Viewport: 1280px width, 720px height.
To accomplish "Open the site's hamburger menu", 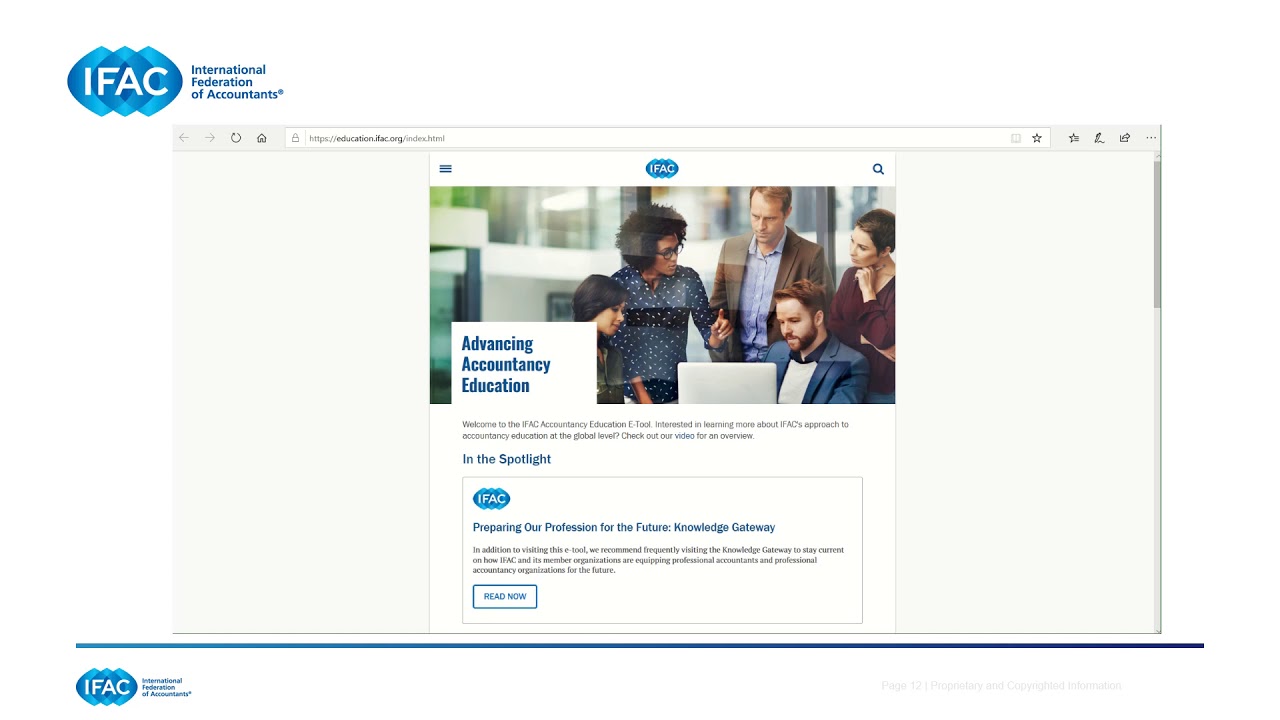I will click(x=446, y=169).
